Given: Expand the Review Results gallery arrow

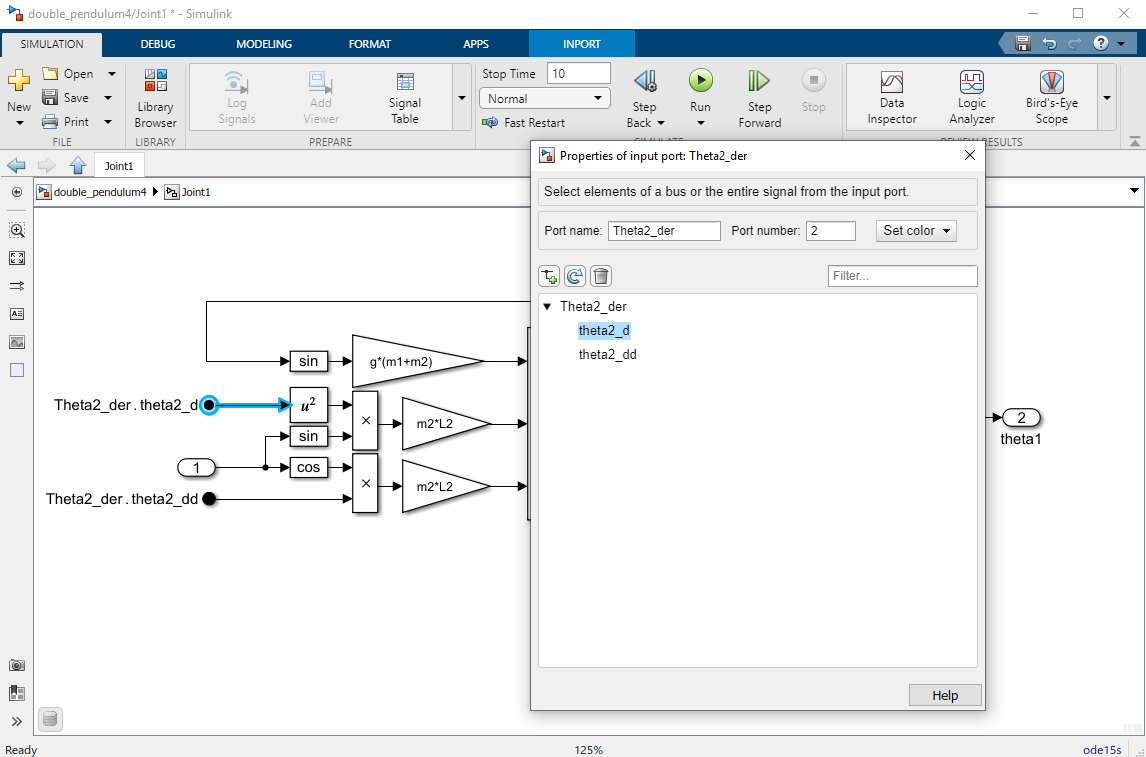Looking at the screenshot, I should click(1107, 98).
